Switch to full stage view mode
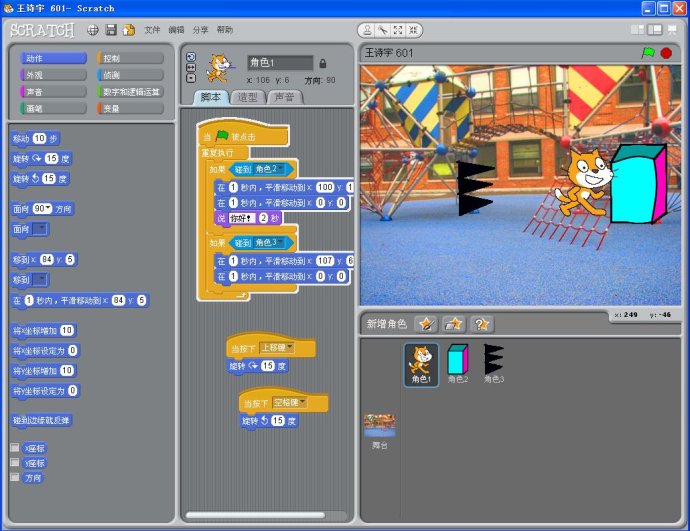 tap(655, 29)
